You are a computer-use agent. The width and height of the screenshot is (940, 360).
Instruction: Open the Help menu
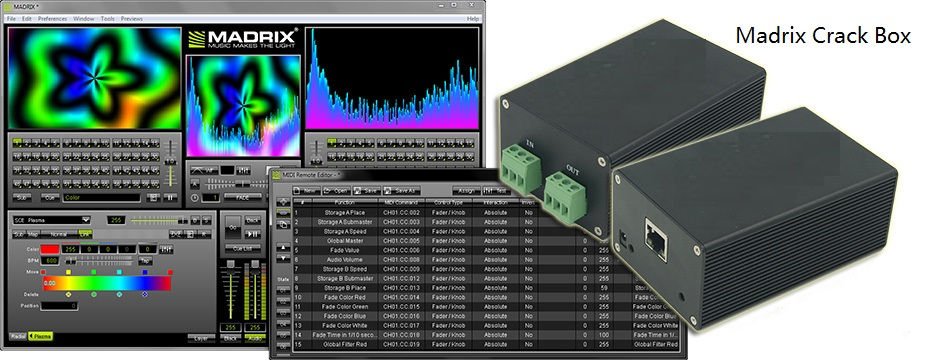pos(473,19)
